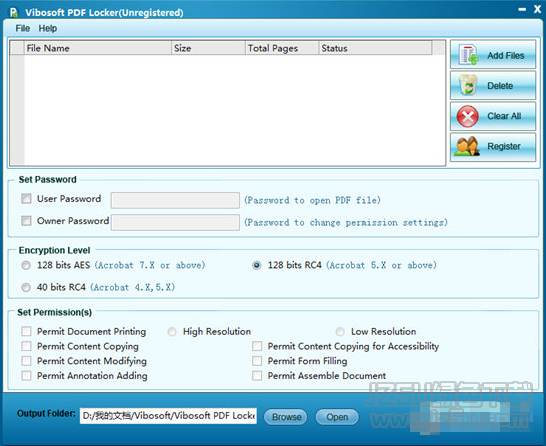Enable the Owner Password checkbox

[x=26, y=221]
